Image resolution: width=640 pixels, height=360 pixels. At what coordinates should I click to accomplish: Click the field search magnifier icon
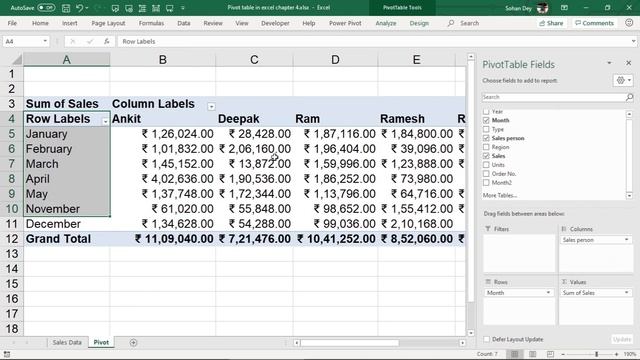click(629, 97)
